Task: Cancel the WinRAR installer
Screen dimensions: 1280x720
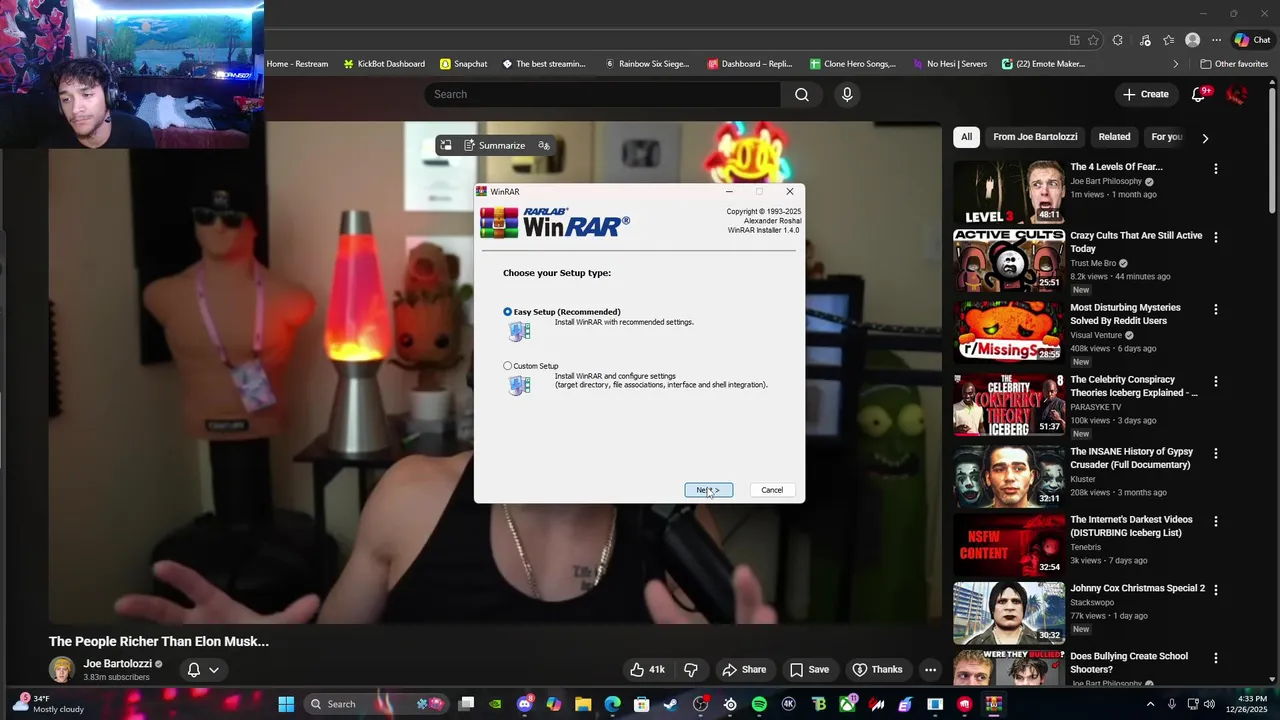Action: coord(772,490)
